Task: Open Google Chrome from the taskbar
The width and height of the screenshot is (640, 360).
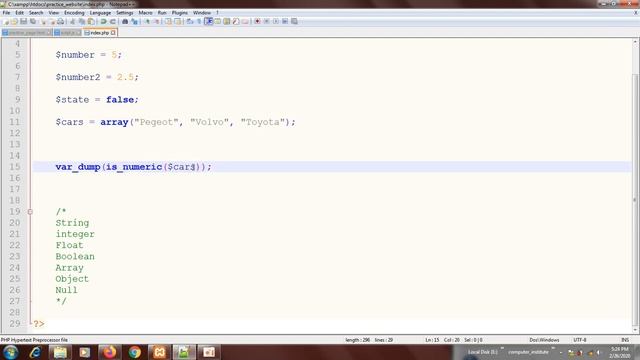Action: (134, 352)
